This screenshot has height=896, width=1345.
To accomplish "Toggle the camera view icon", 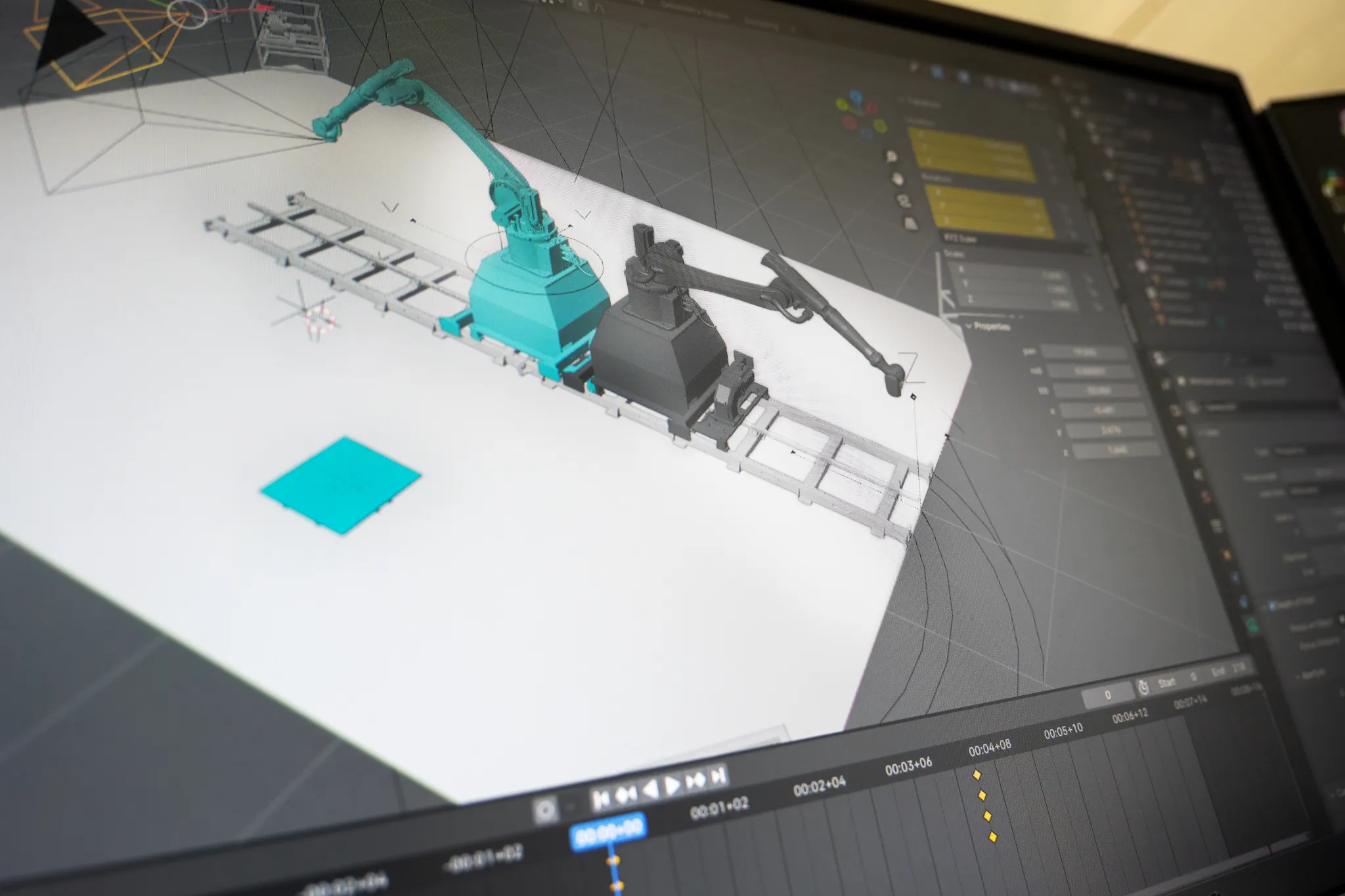I will (x=904, y=201).
